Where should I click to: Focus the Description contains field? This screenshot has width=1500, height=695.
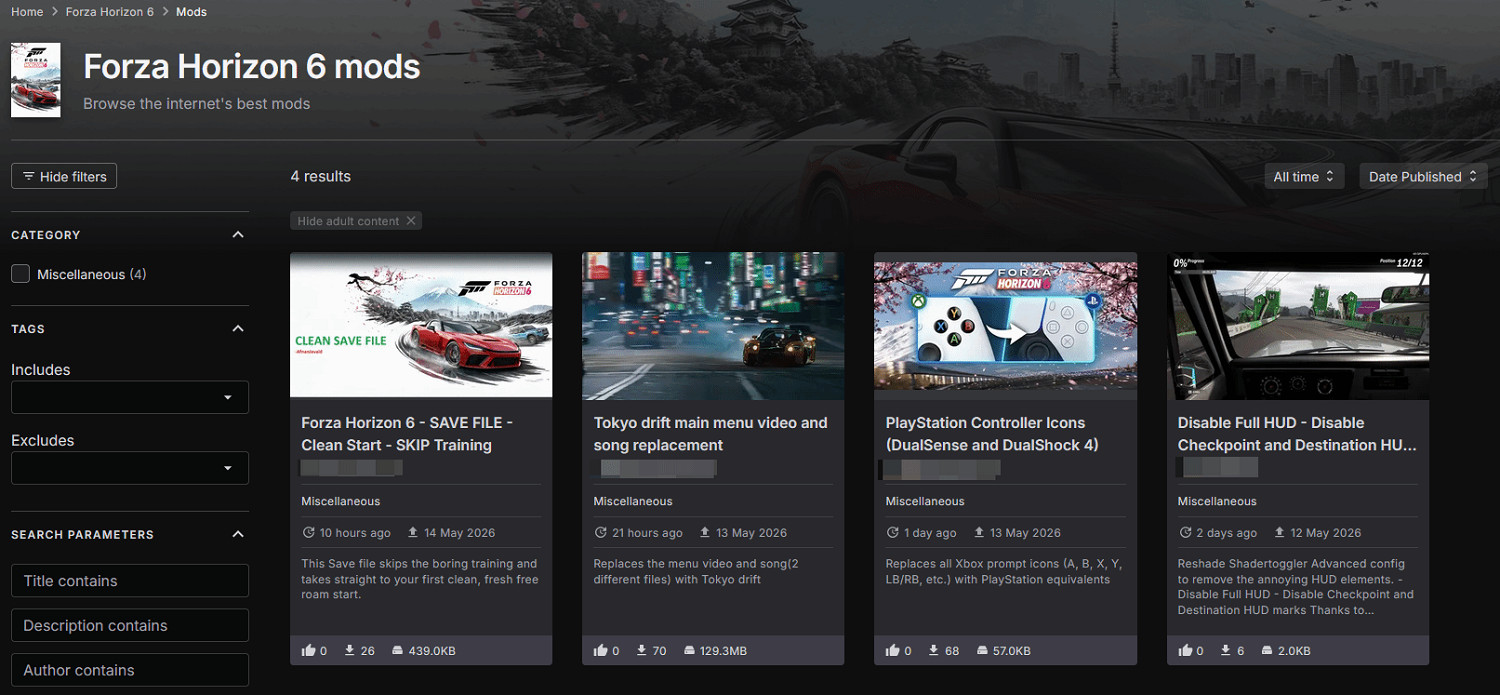pos(130,626)
